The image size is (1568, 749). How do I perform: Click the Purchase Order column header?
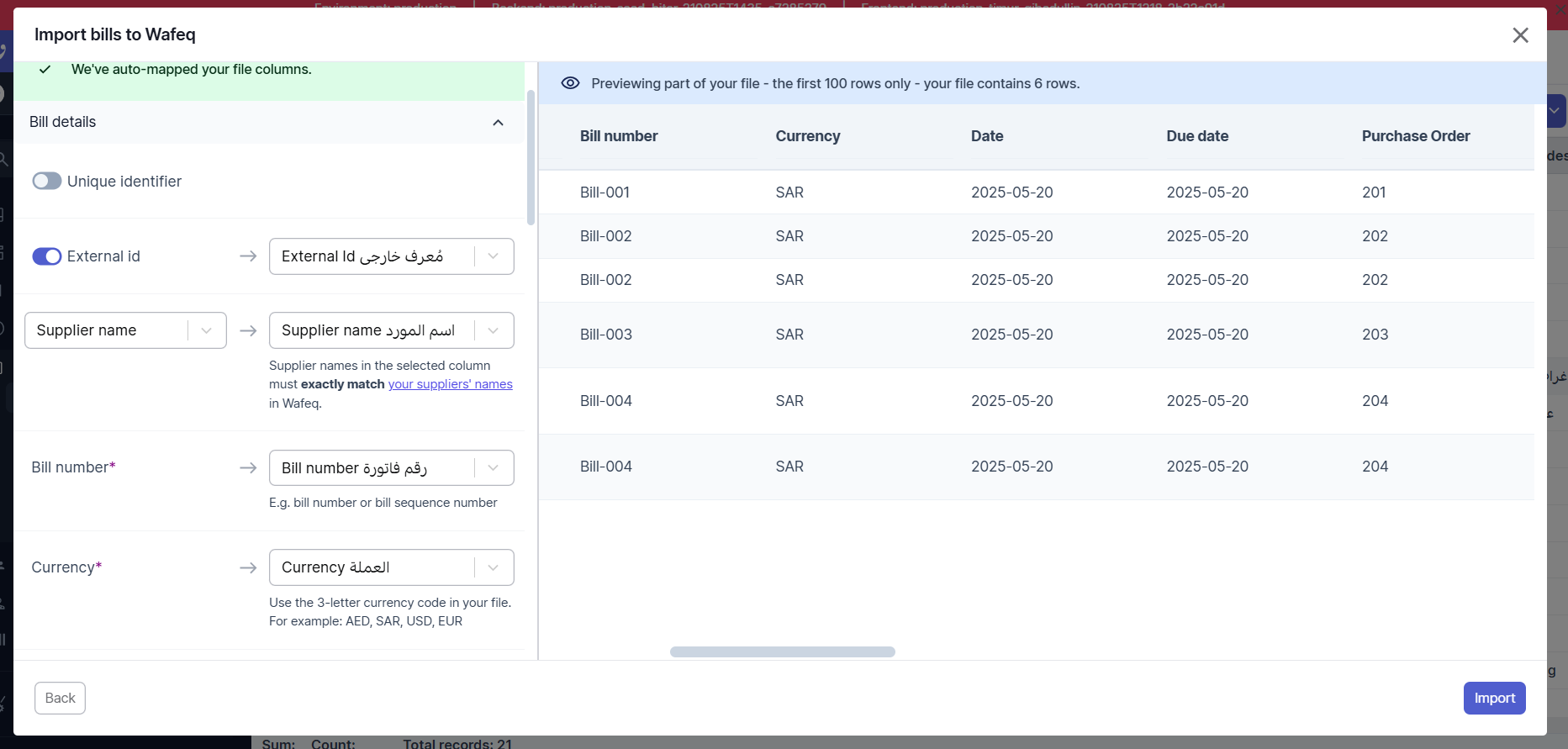click(1415, 136)
